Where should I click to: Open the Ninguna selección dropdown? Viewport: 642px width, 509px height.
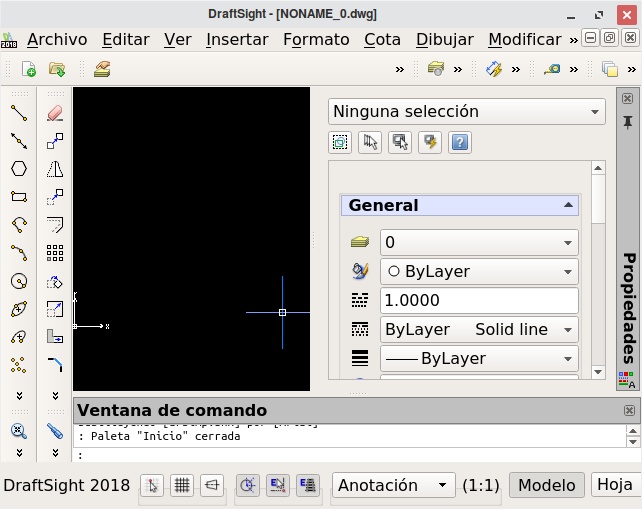(x=467, y=111)
